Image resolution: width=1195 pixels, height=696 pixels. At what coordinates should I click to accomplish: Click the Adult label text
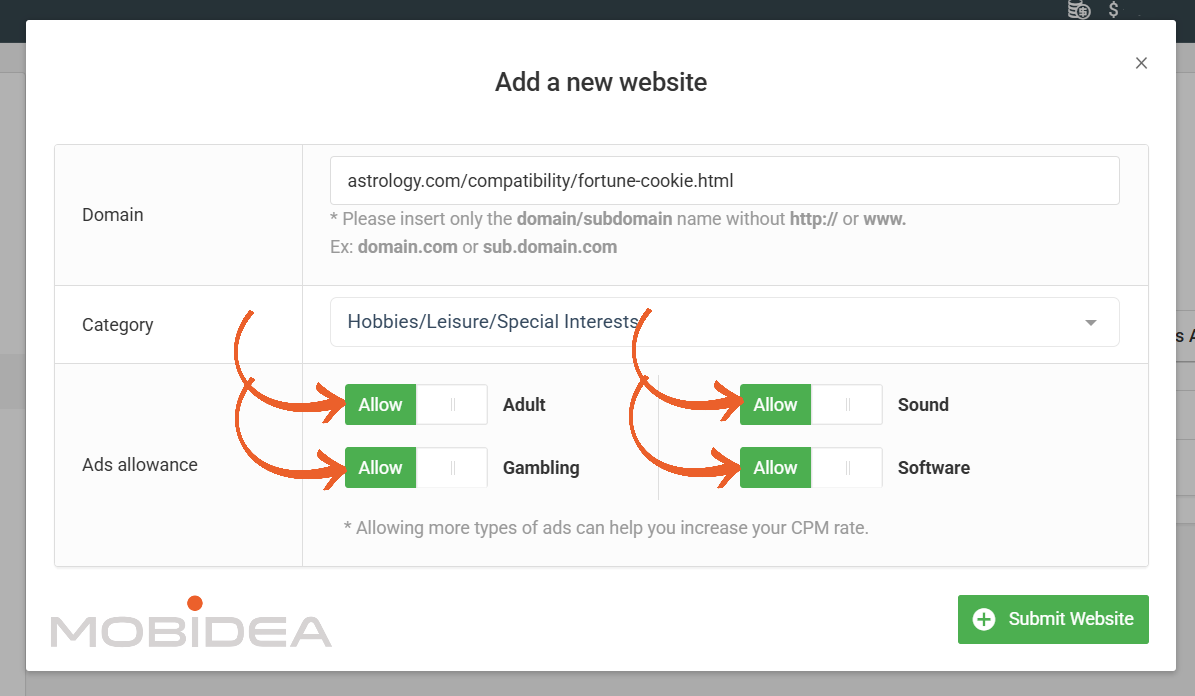click(x=524, y=405)
